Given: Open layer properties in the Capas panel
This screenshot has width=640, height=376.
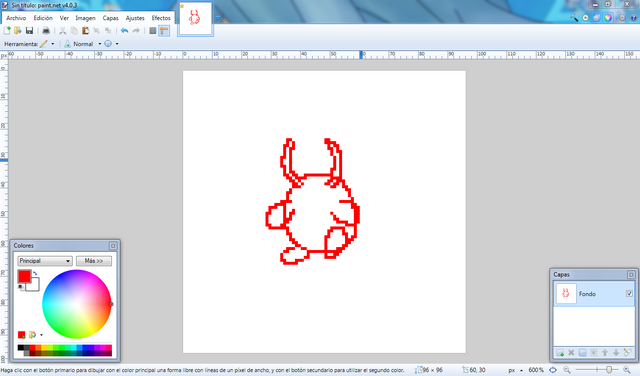Looking at the screenshot, I should tap(627, 353).
